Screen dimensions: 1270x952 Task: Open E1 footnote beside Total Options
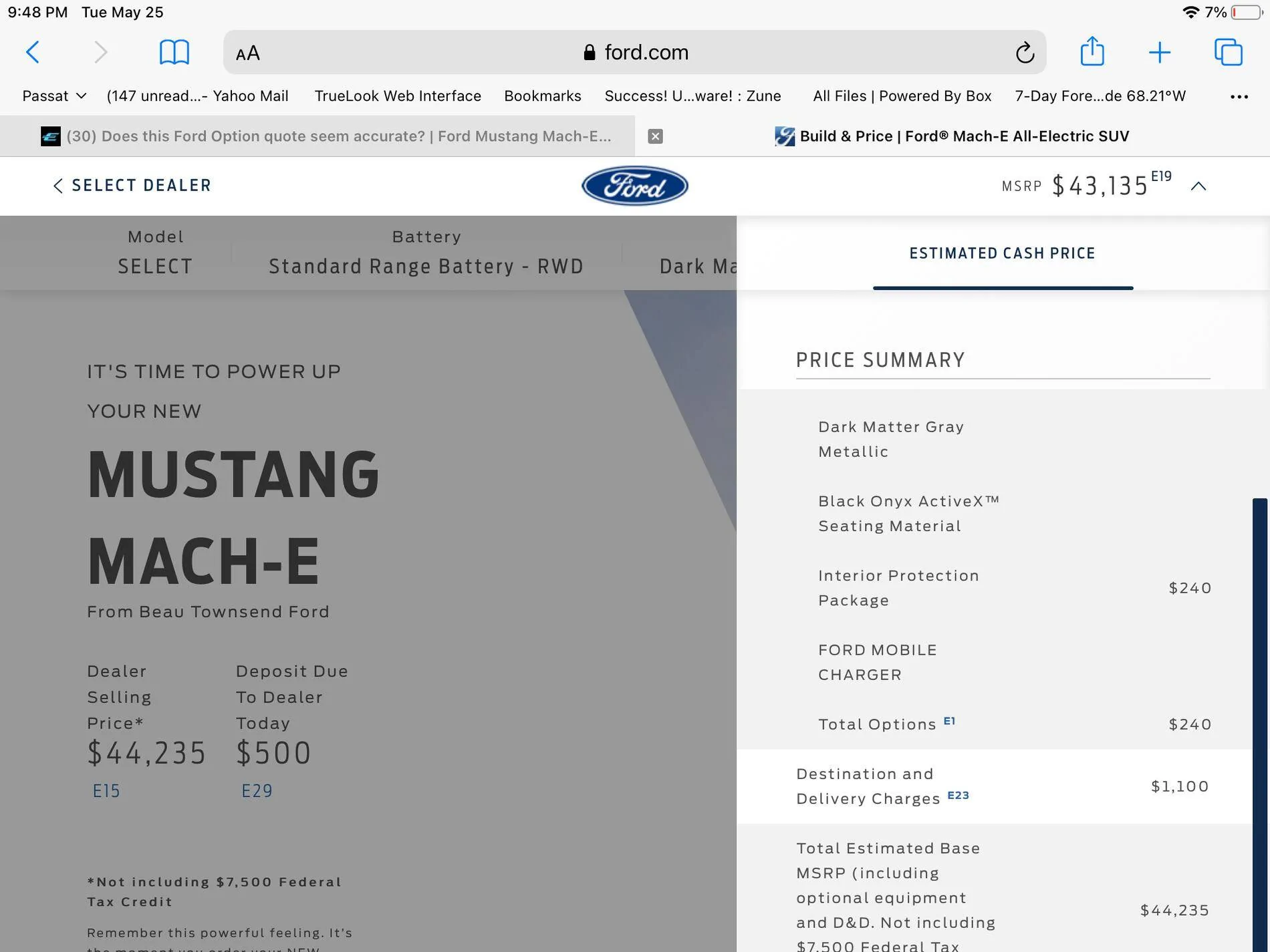coord(949,721)
